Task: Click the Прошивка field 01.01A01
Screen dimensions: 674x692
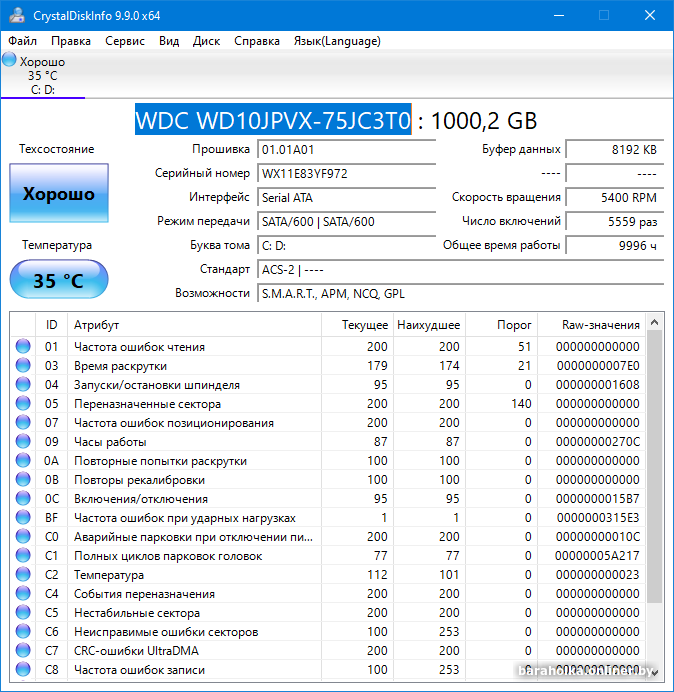Action: click(x=346, y=150)
